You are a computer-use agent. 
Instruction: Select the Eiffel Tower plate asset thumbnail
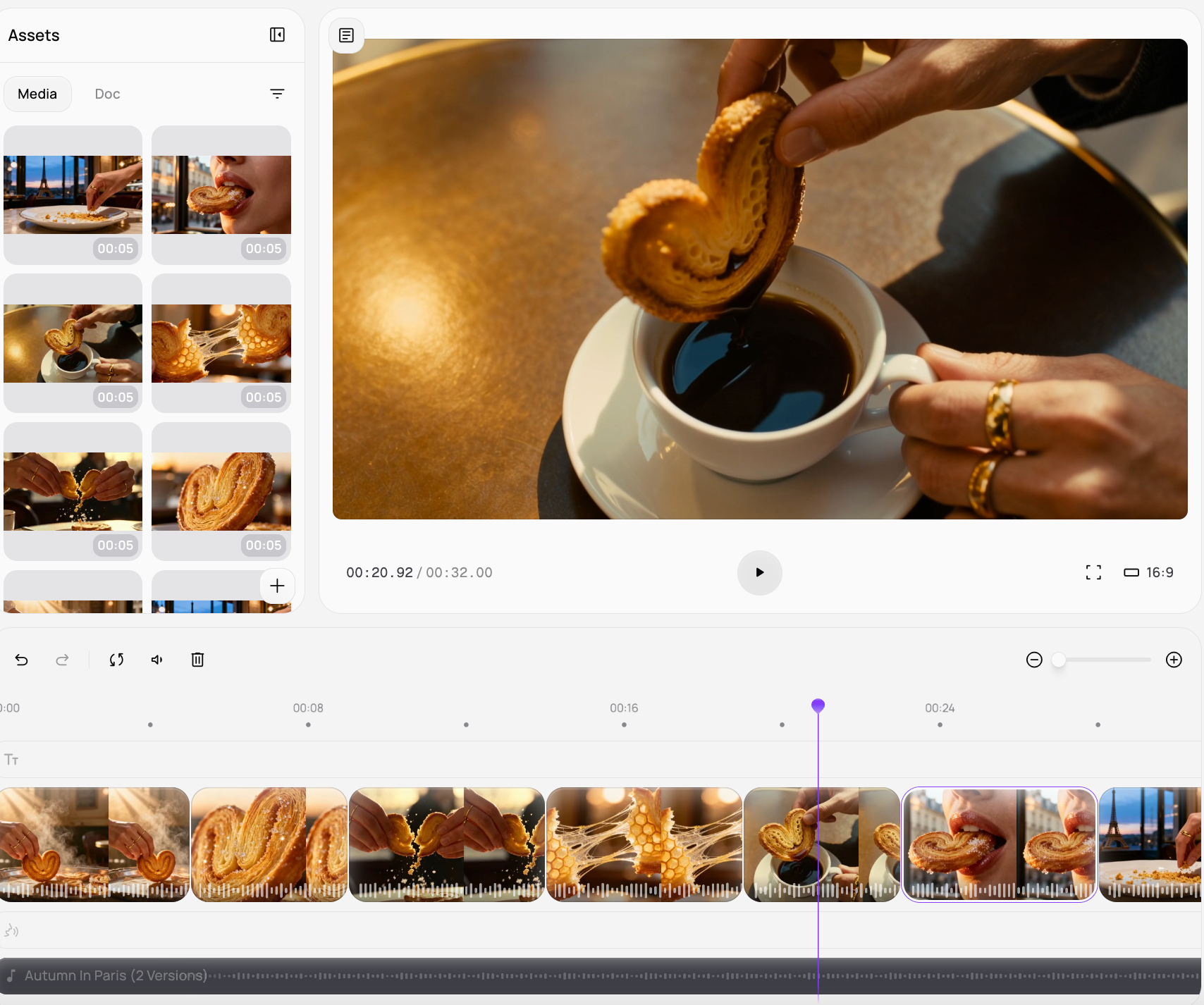(73, 195)
